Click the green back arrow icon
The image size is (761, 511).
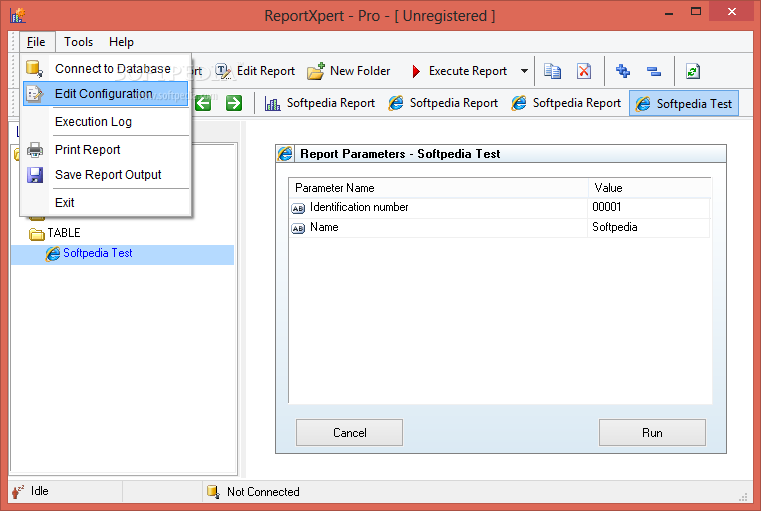(x=203, y=103)
